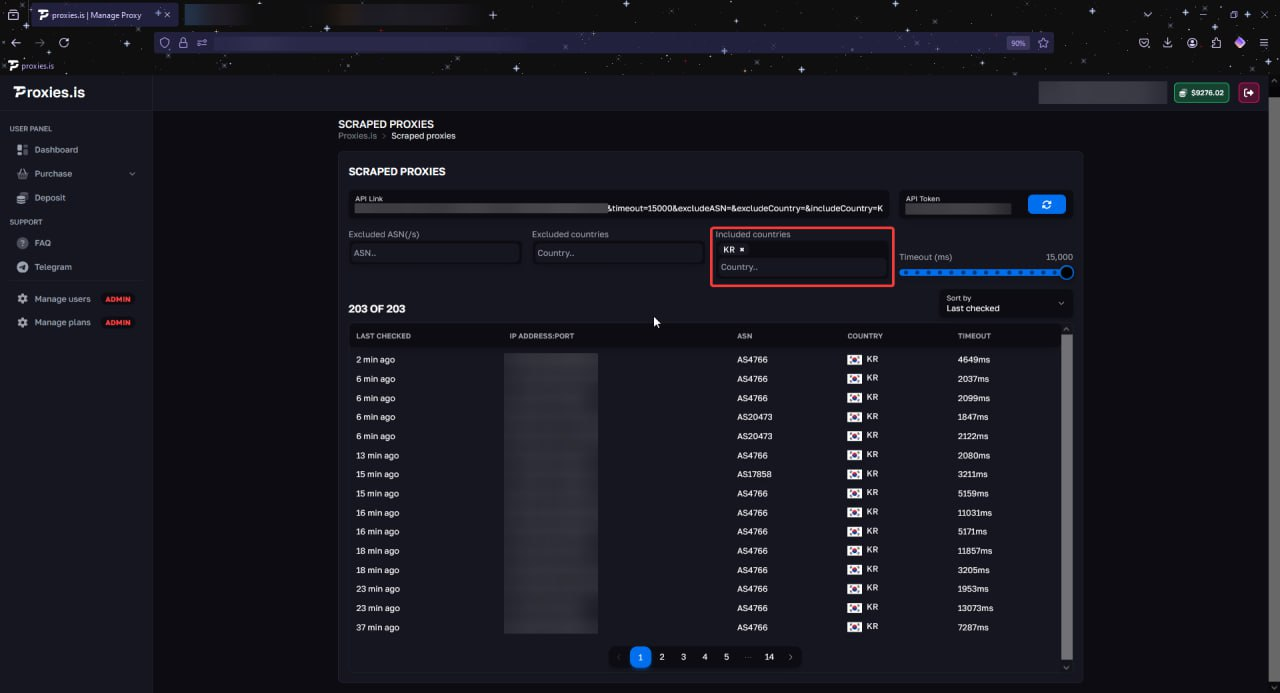Click the LAST CHECKED column header
Screen dimensions: 1280x693
[x=383, y=336]
